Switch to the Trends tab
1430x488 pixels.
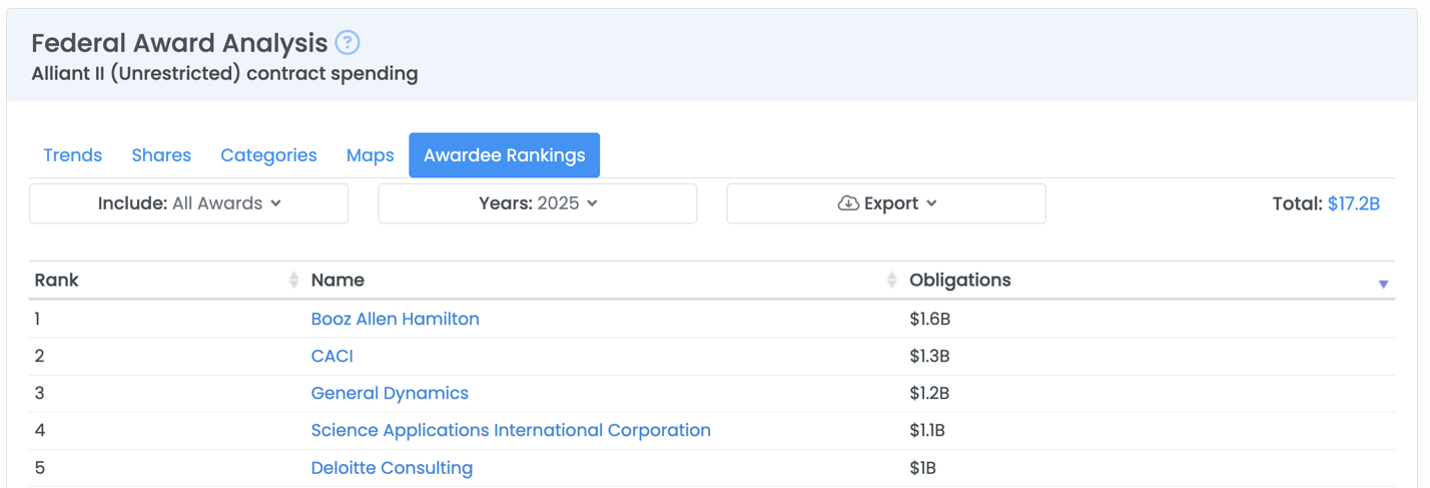coord(73,155)
